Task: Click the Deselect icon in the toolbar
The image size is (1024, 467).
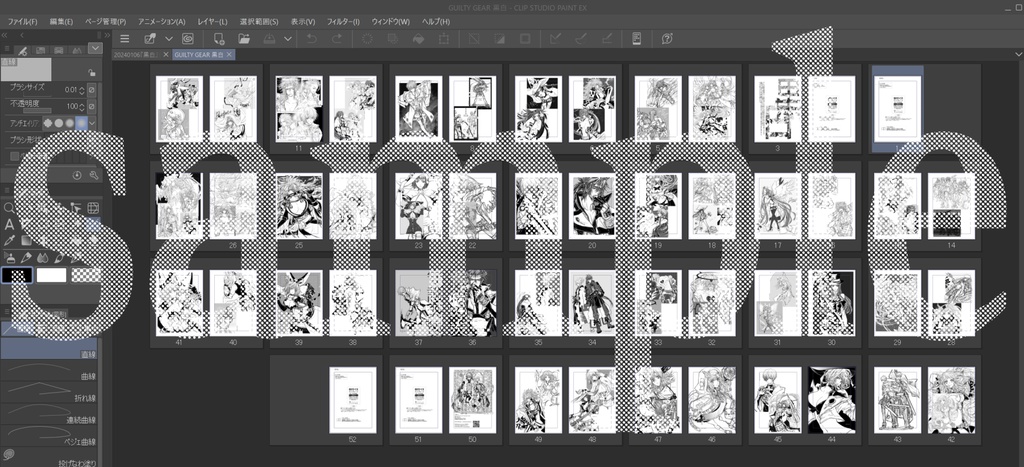Action: pos(475,39)
